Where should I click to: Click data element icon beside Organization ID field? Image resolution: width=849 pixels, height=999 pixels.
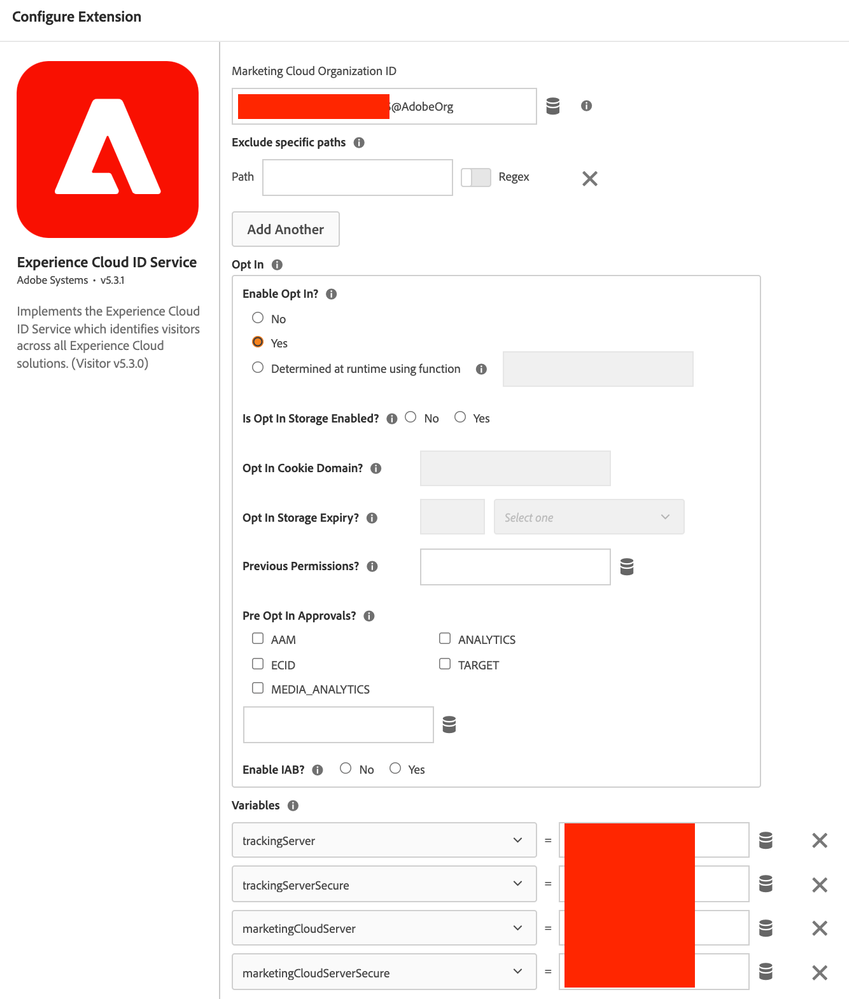click(553, 106)
